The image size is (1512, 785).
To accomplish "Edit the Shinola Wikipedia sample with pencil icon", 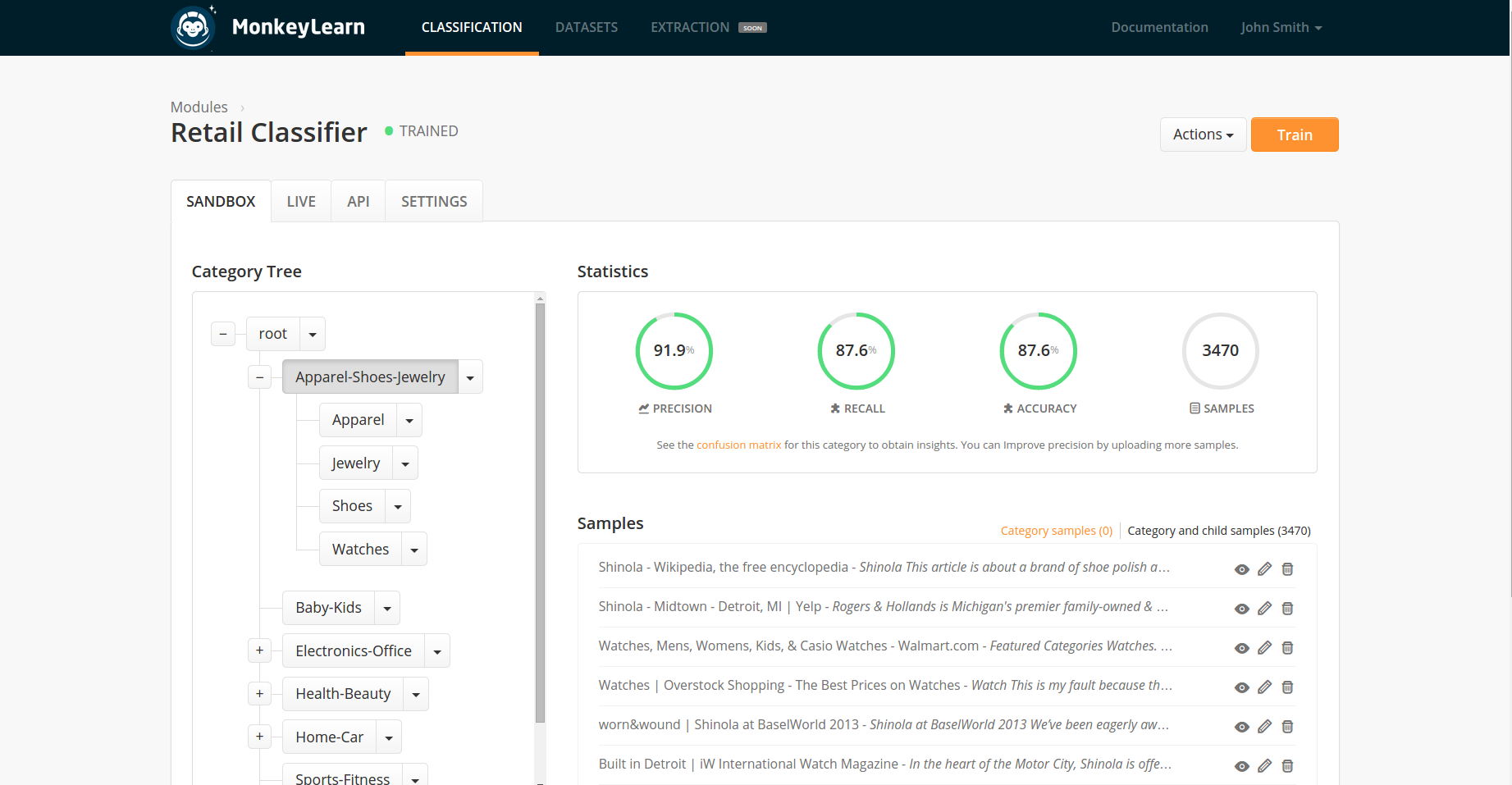I will tap(1265, 569).
